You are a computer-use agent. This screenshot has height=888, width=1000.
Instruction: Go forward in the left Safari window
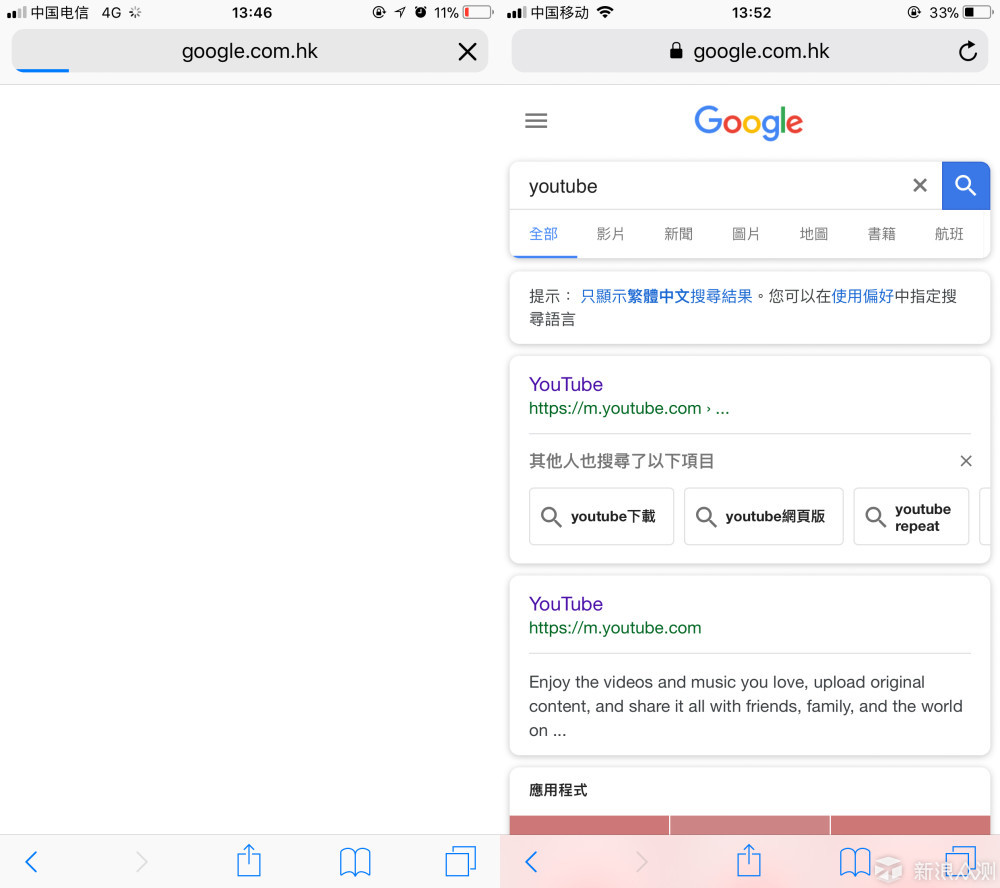[x=142, y=862]
